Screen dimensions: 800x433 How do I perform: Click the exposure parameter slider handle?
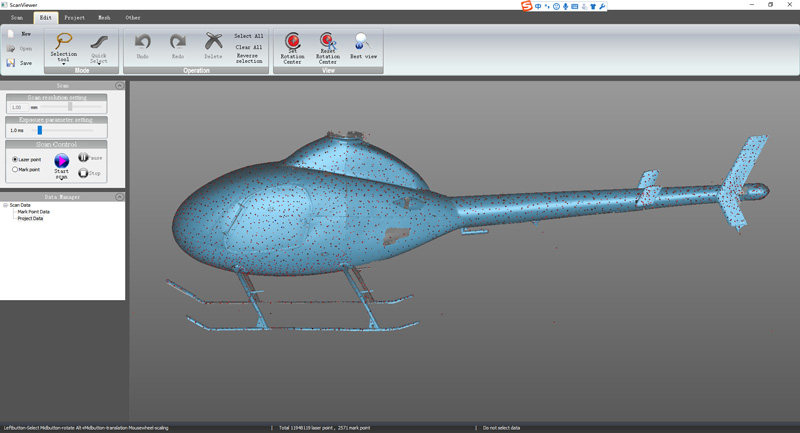coord(39,130)
